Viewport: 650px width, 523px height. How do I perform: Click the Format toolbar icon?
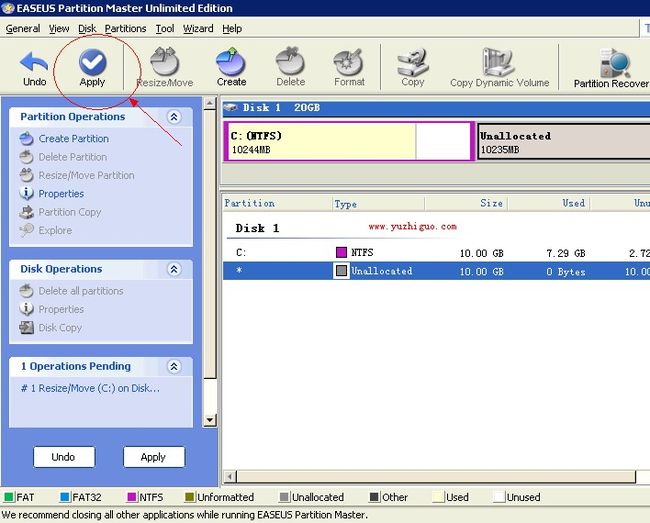point(349,62)
